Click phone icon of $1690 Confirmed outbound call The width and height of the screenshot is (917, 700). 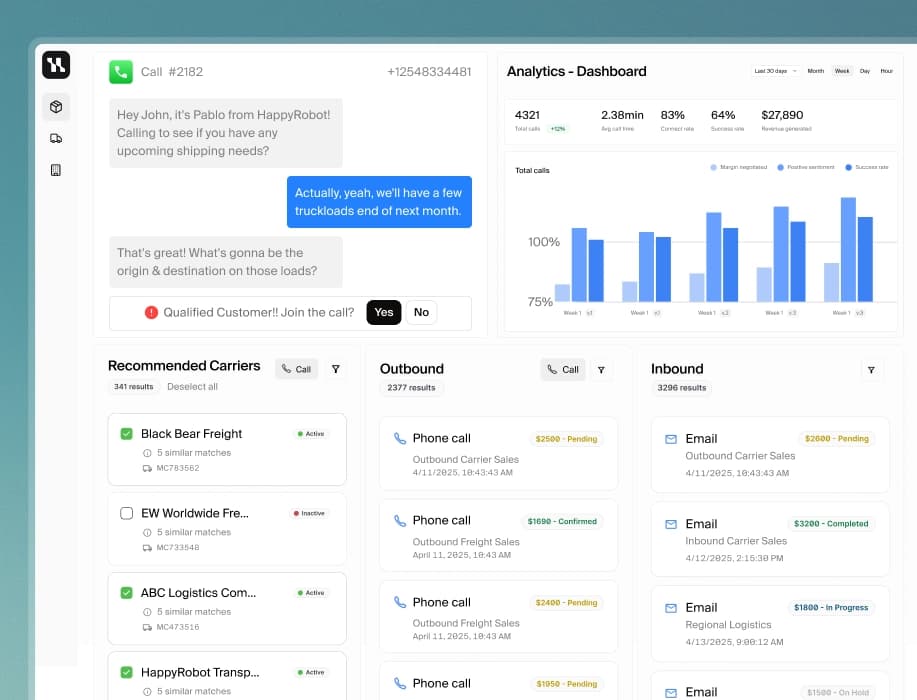click(400, 520)
